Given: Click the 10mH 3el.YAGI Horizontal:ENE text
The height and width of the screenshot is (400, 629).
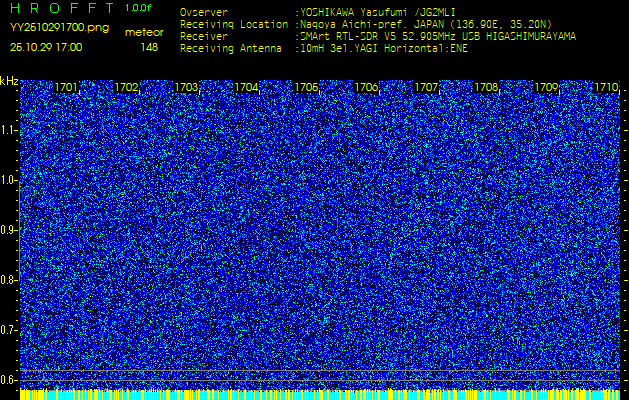Looking at the screenshot, I should tap(384, 49).
